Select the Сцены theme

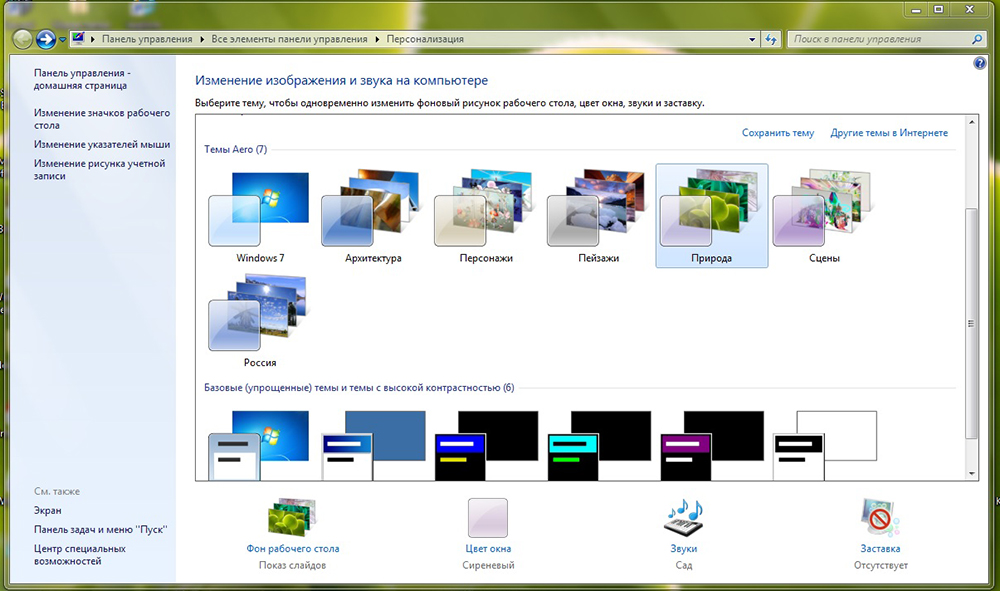[x=824, y=215]
